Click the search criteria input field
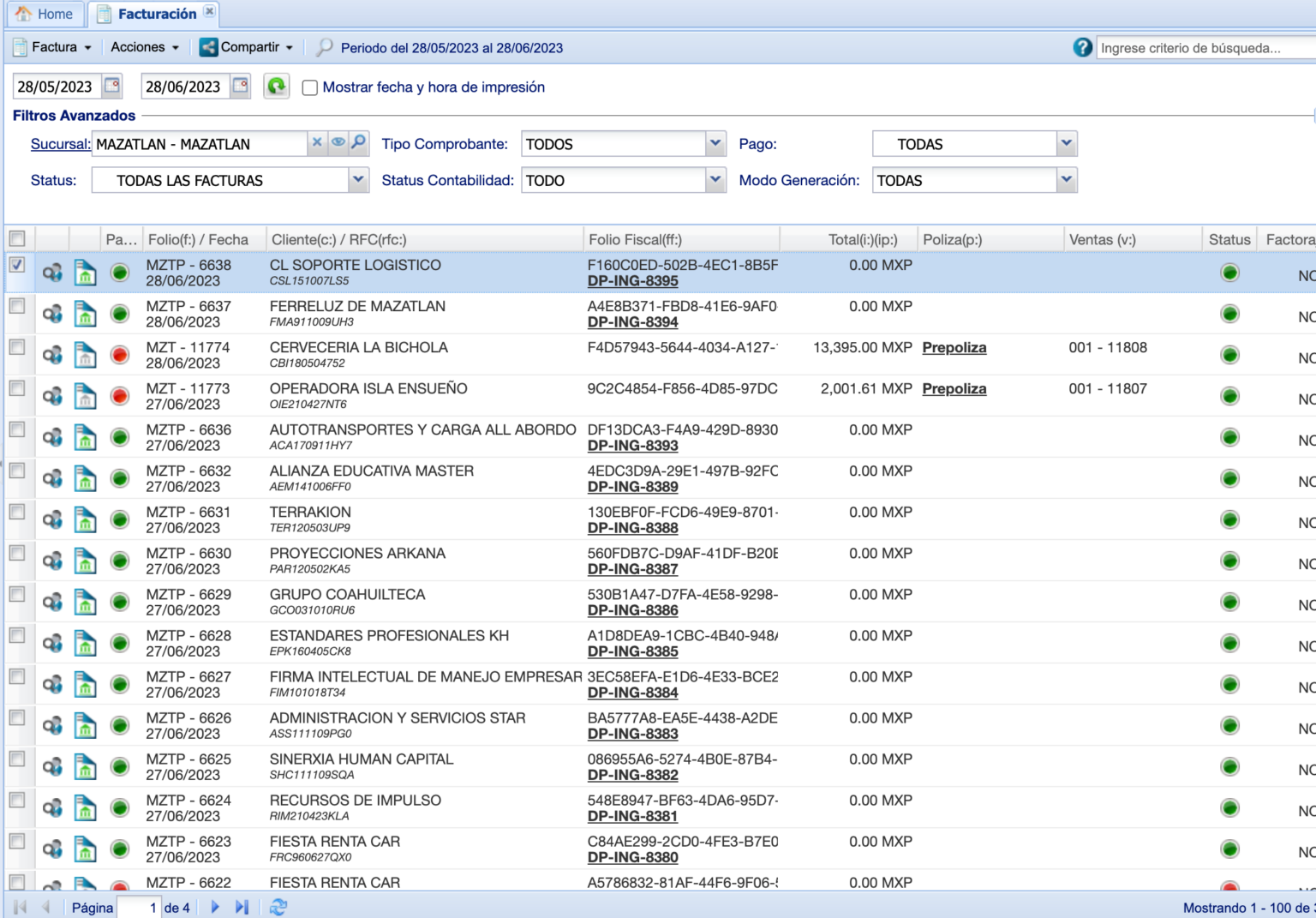Screen dimensions: 1316x918 point(1204,48)
